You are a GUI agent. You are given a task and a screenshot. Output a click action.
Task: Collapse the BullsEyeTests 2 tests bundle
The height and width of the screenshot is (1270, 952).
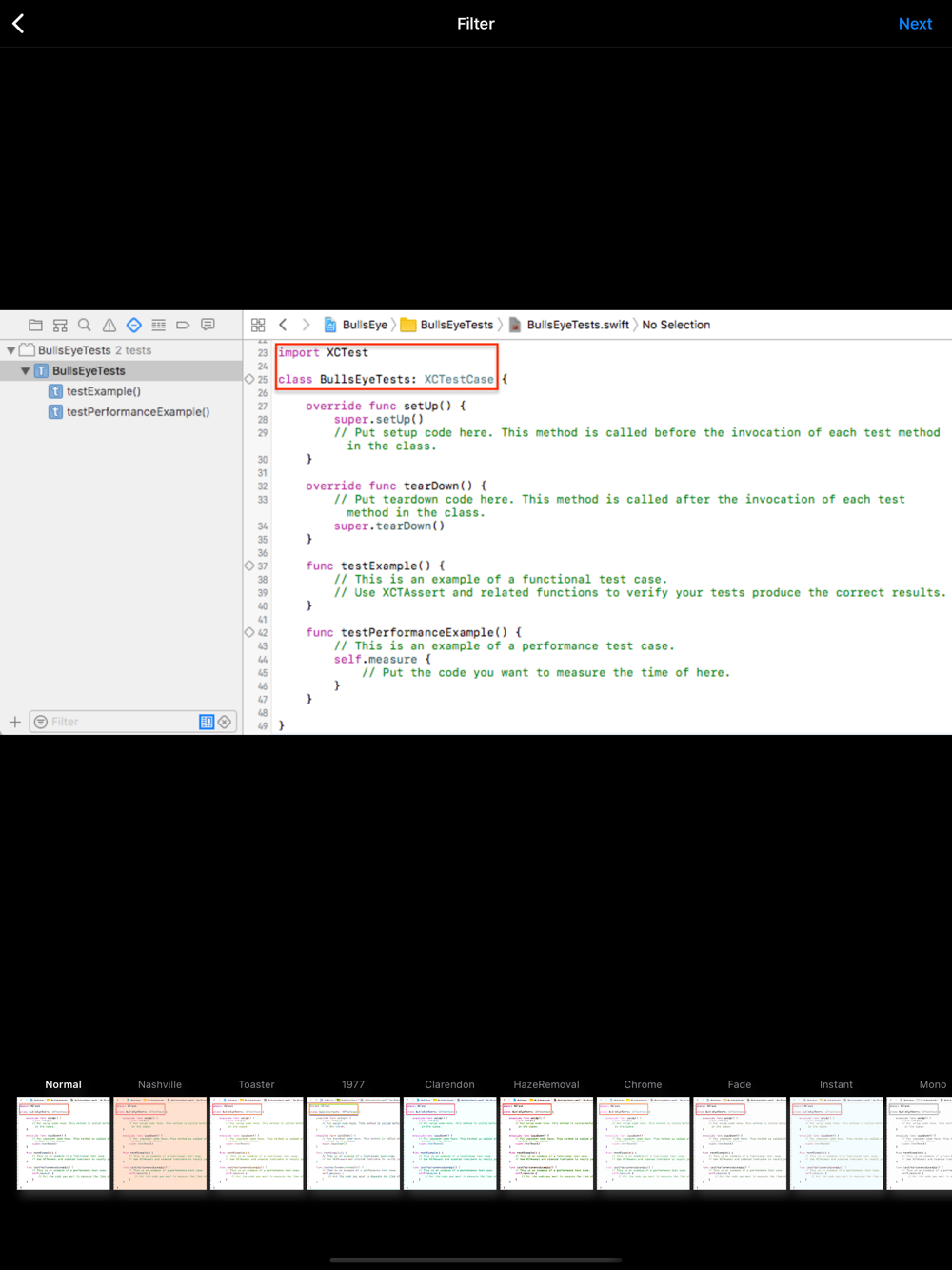[x=10, y=350]
